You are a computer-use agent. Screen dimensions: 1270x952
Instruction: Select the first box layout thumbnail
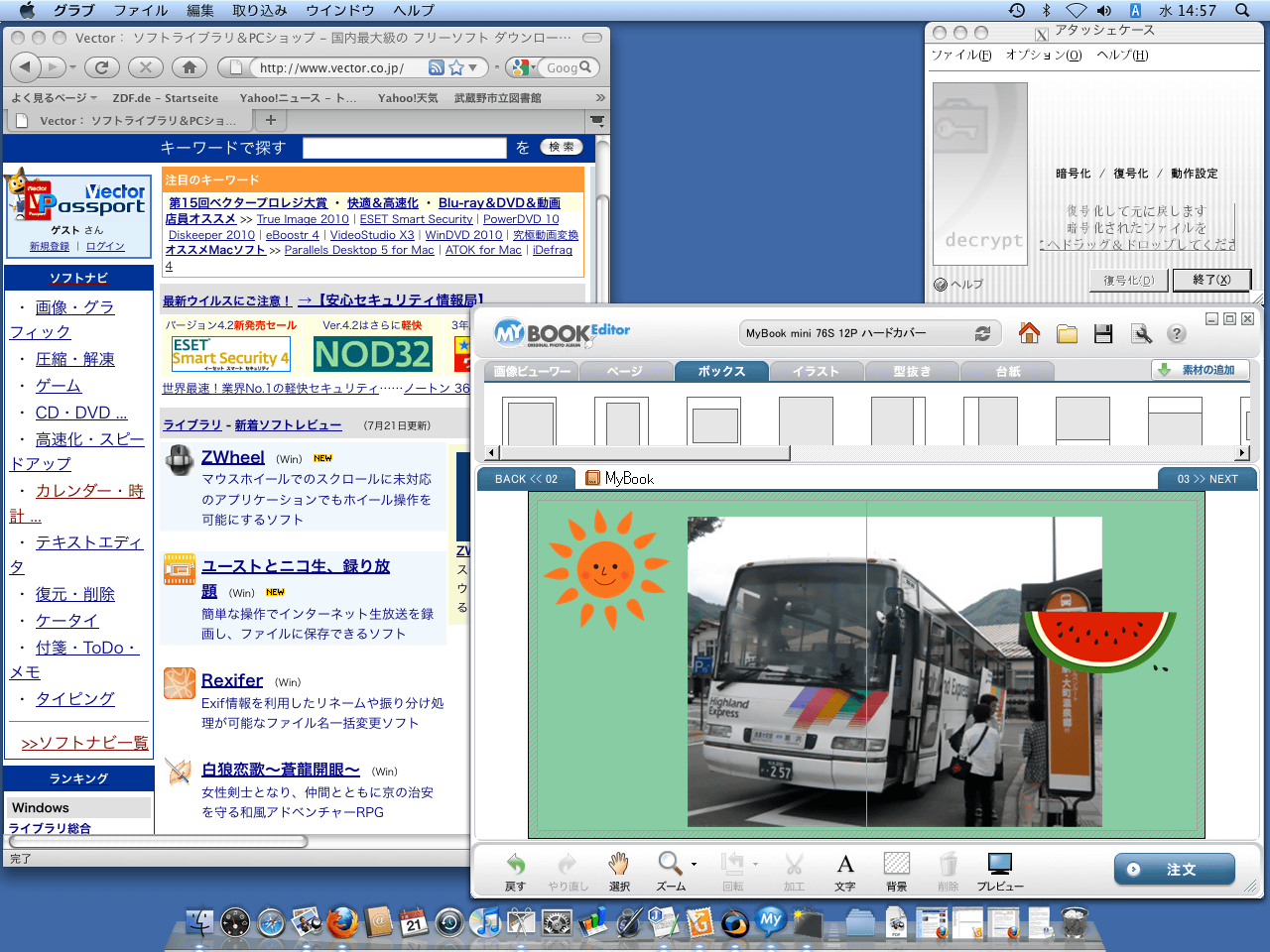coord(530,421)
